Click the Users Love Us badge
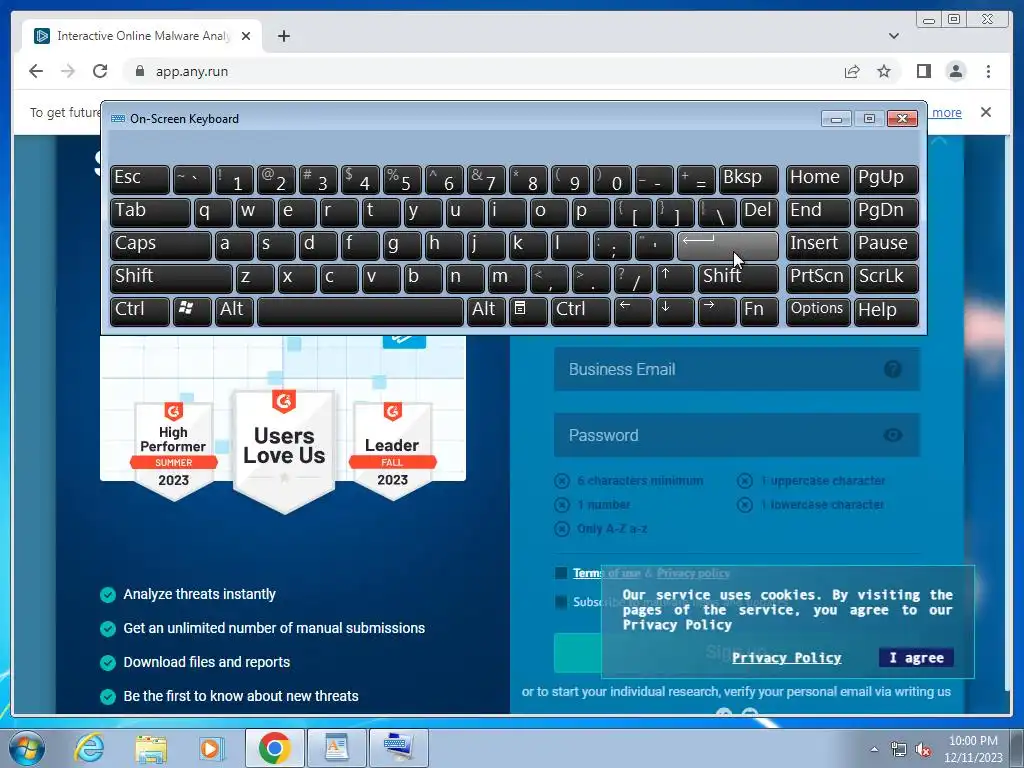This screenshot has height=768, width=1024. pyautogui.click(x=283, y=451)
